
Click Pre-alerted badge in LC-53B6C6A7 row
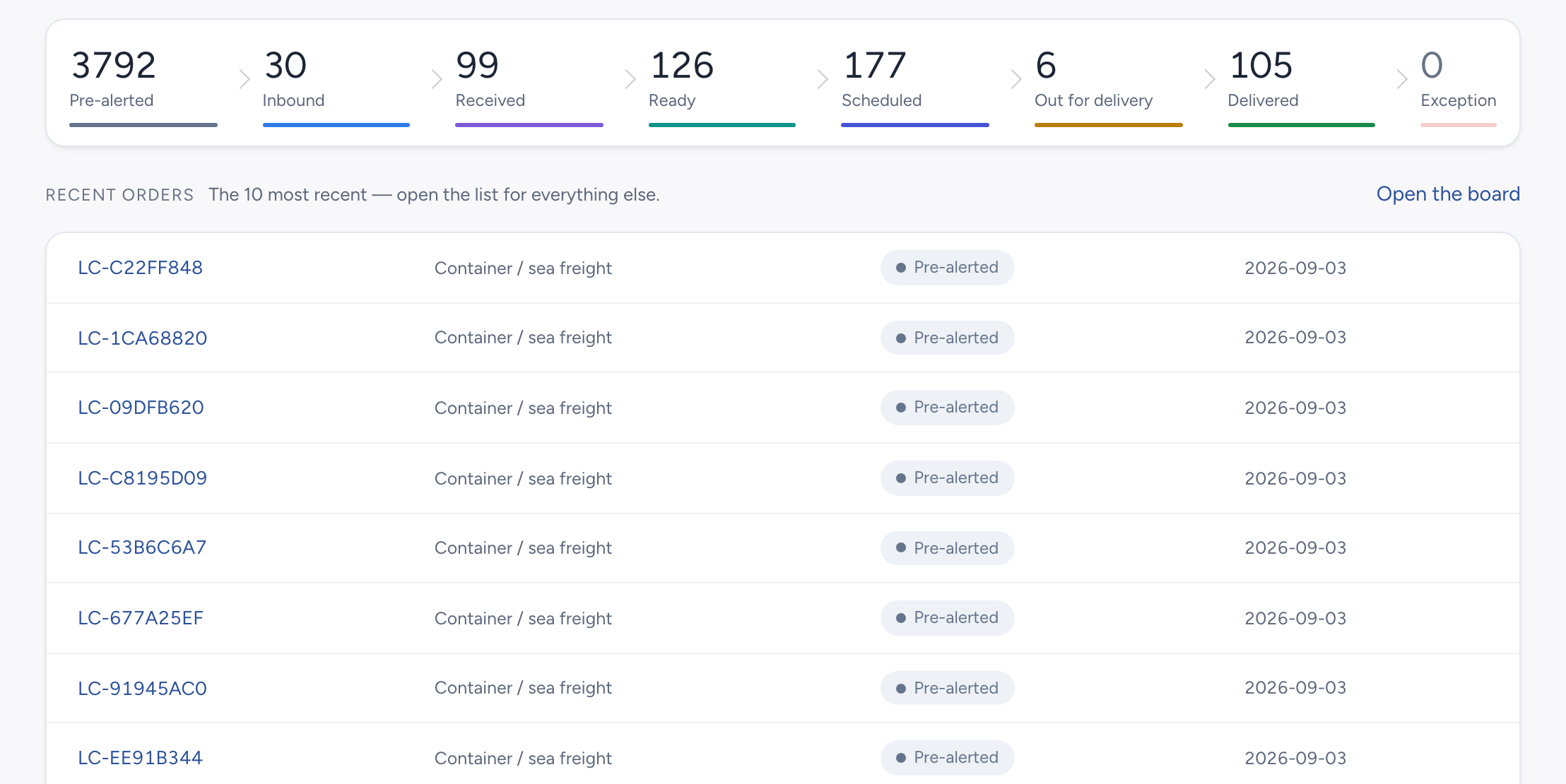[x=947, y=547]
